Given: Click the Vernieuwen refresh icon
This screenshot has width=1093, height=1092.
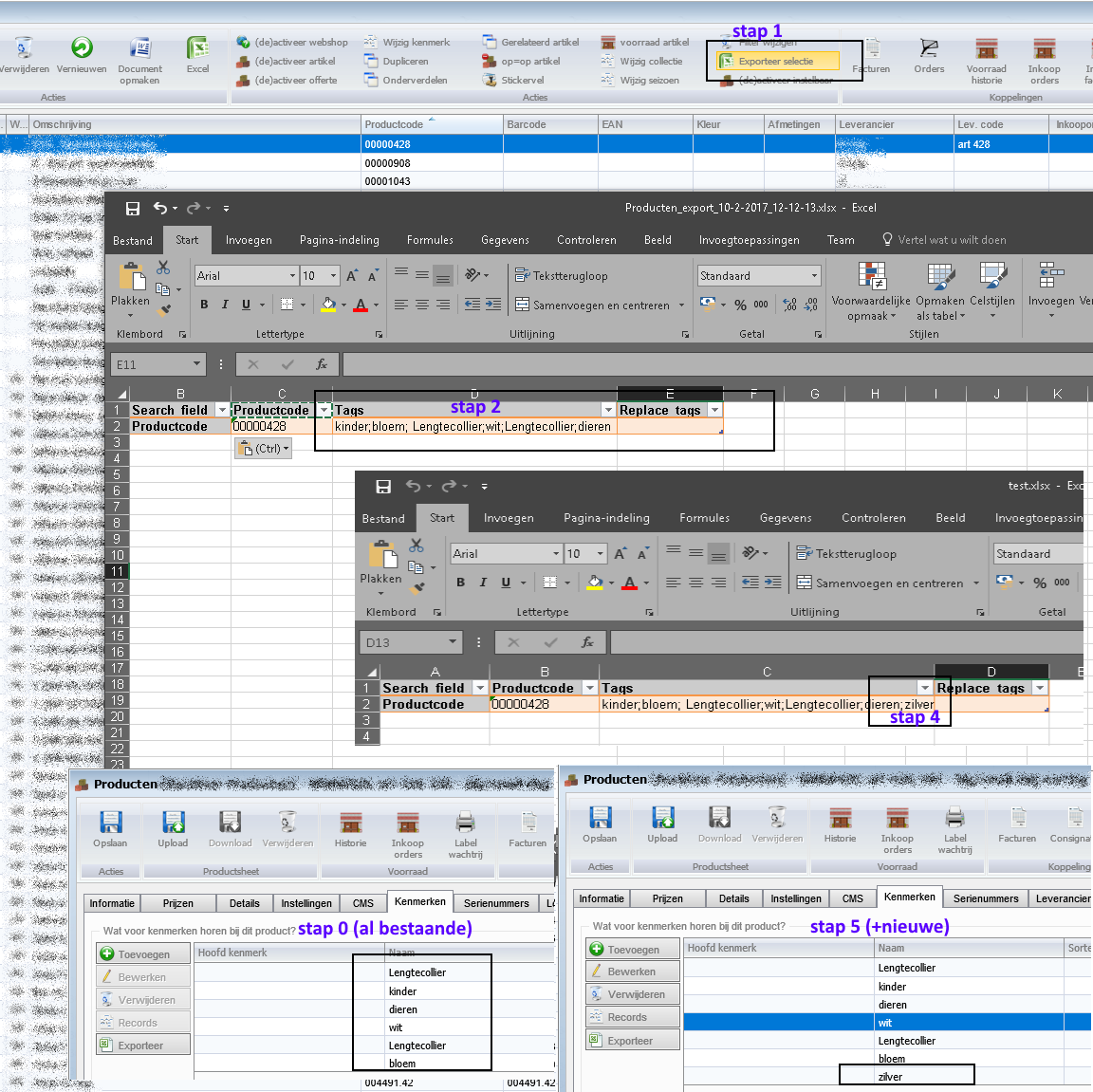Looking at the screenshot, I should pos(82,48).
